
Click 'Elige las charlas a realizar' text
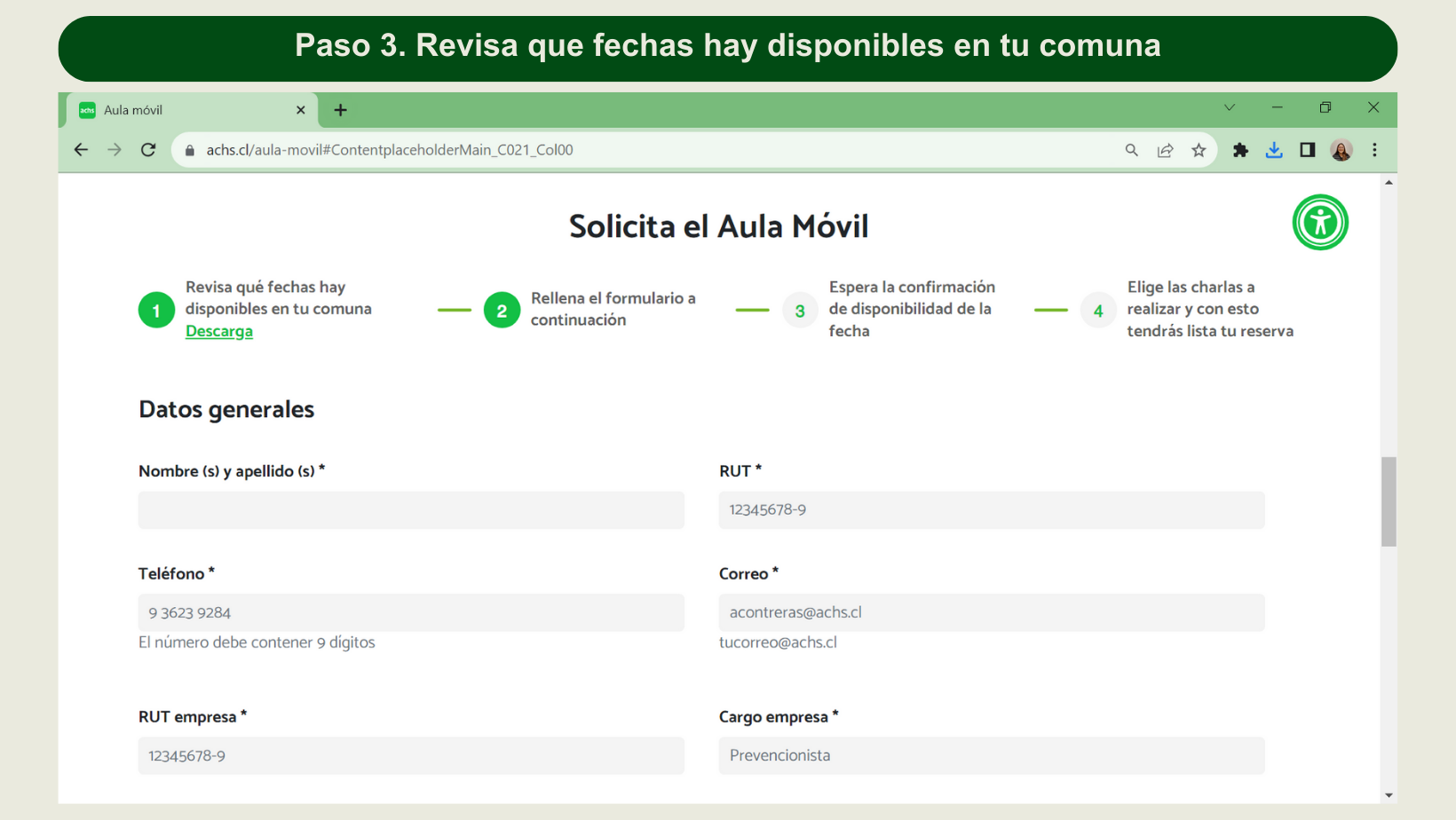(x=1210, y=309)
